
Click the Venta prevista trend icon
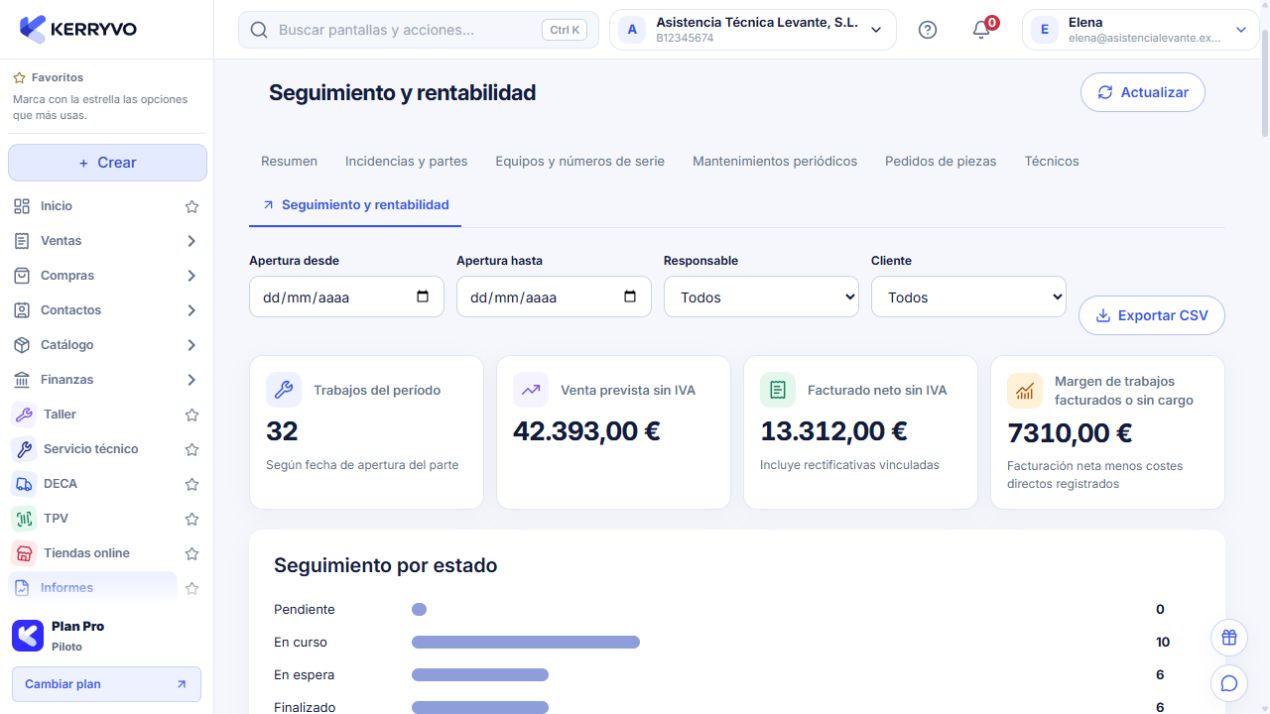(x=531, y=390)
